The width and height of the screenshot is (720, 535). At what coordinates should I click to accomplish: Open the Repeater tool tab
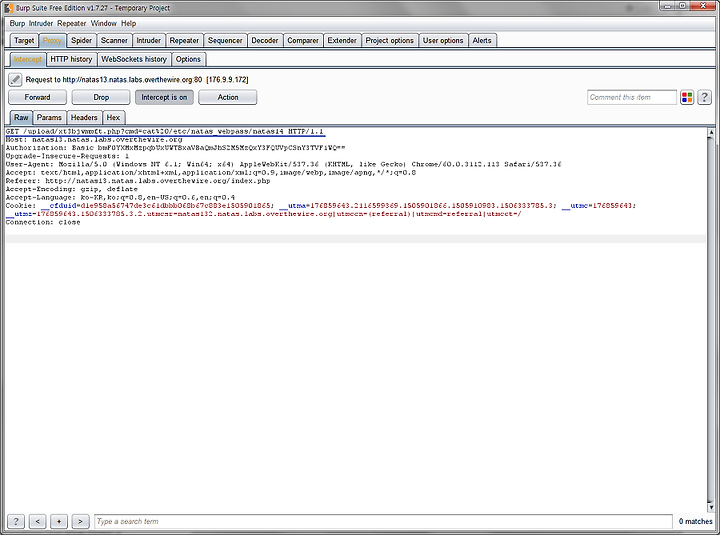pos(184,40)
